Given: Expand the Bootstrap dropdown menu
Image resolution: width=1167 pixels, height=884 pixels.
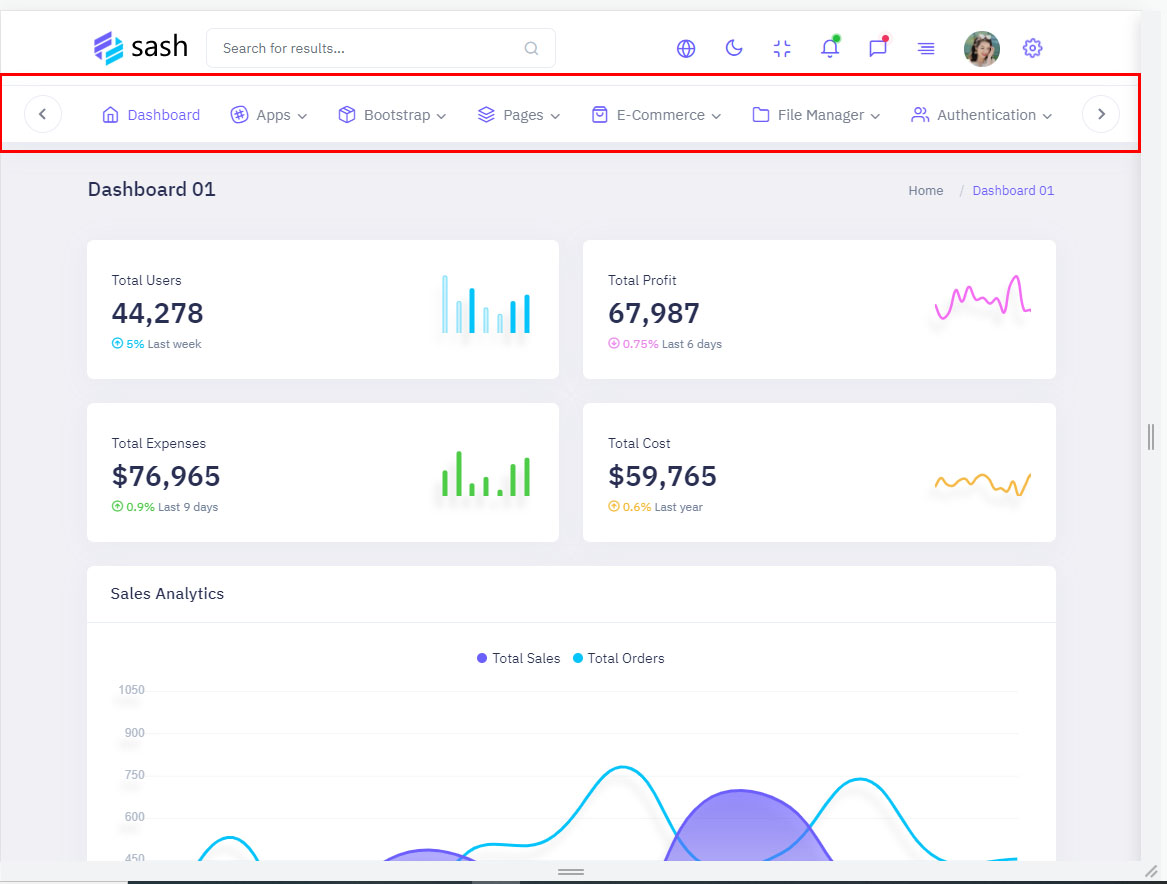Looking at the screenshot, I should tap(392, 115).
